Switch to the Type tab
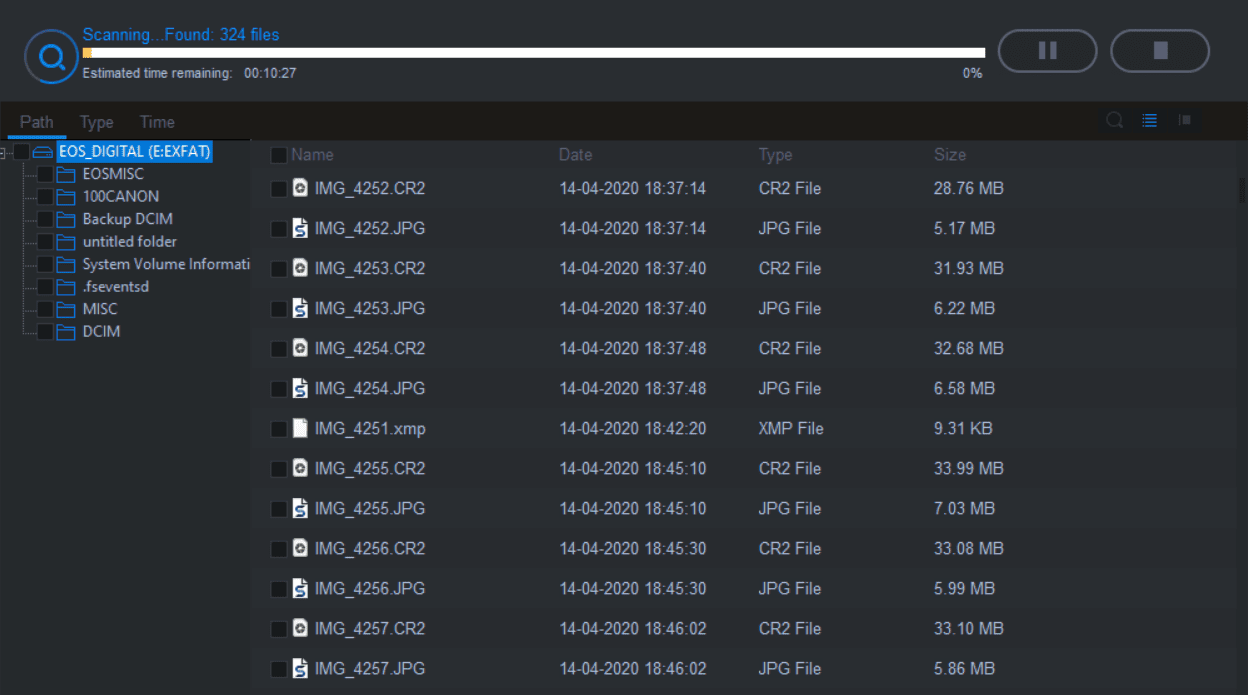 point(97,122)
